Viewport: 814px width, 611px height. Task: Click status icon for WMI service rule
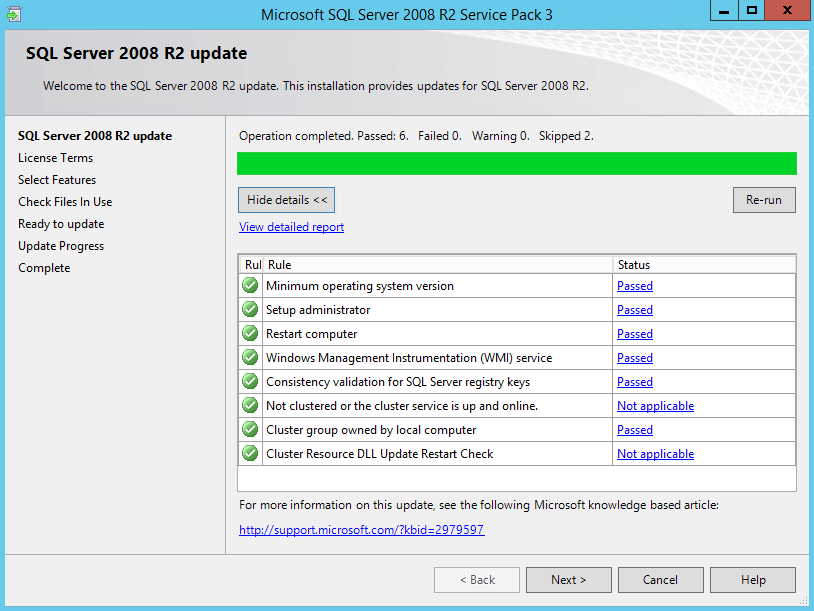coord(249,357)
